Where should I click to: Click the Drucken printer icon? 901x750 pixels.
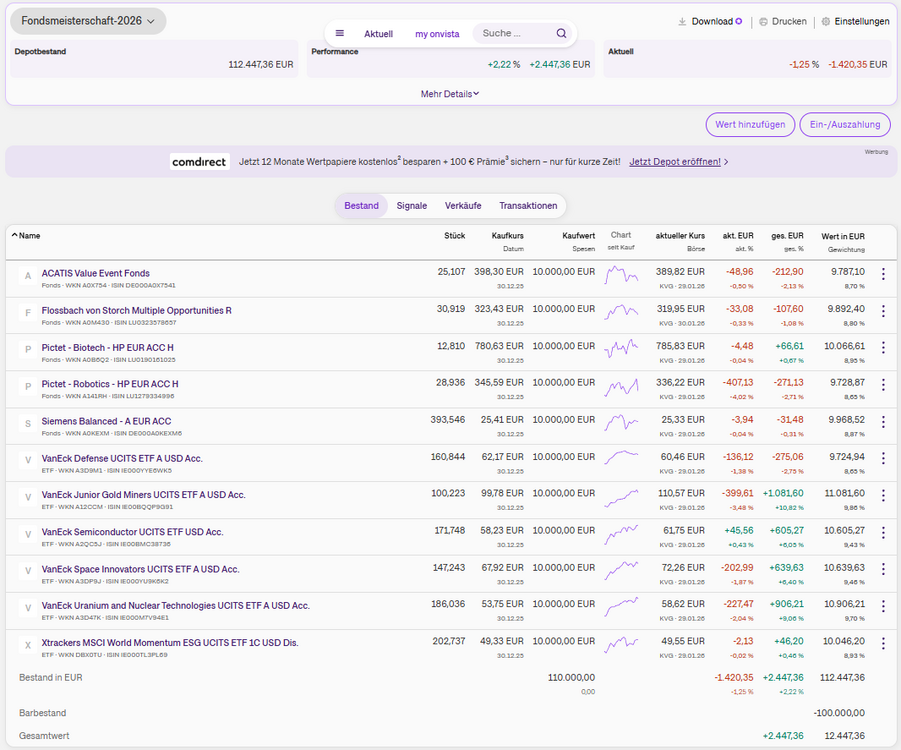[763, 21]
